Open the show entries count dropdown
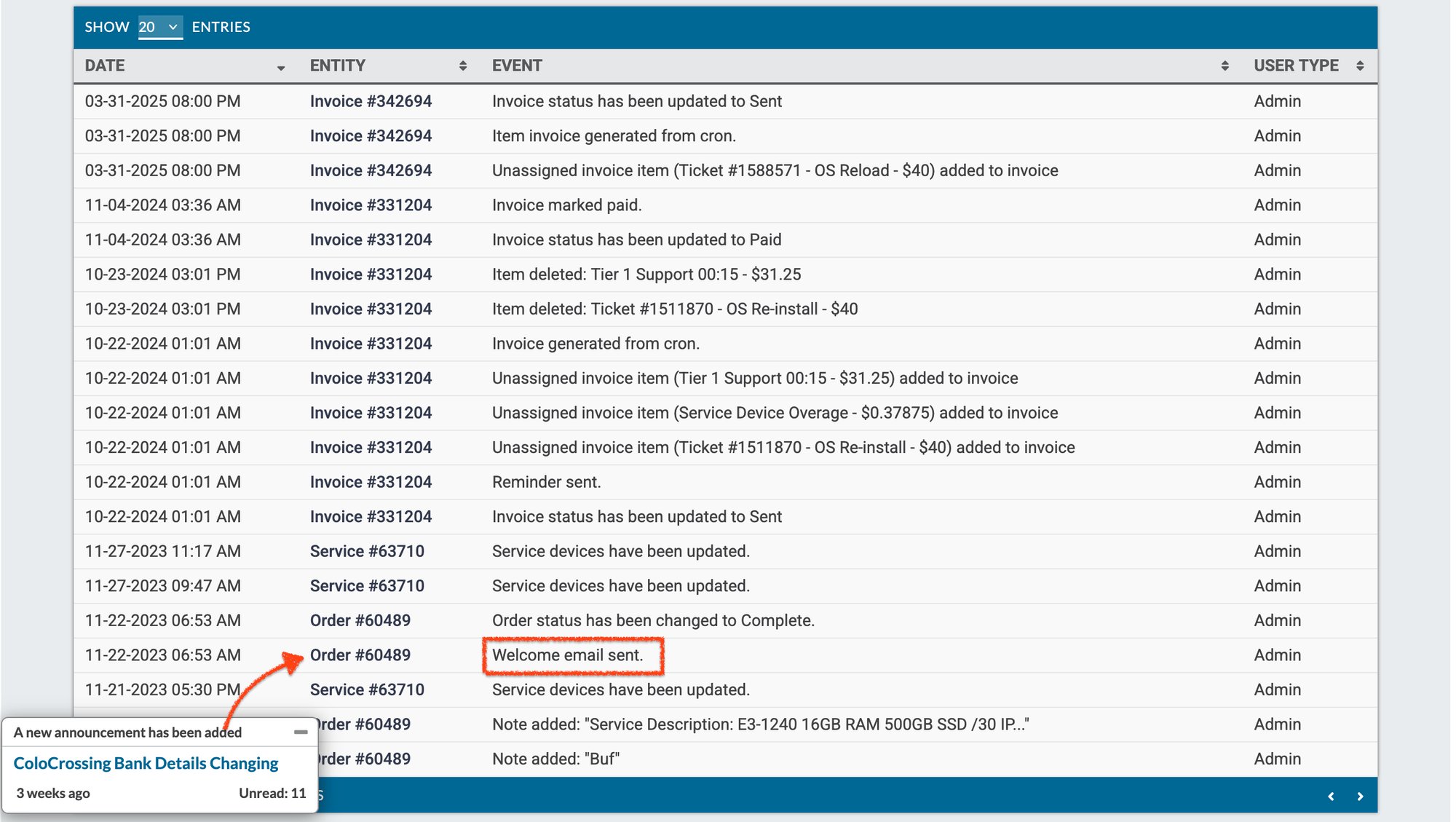The image size is (1456, 822). [159, 27]
